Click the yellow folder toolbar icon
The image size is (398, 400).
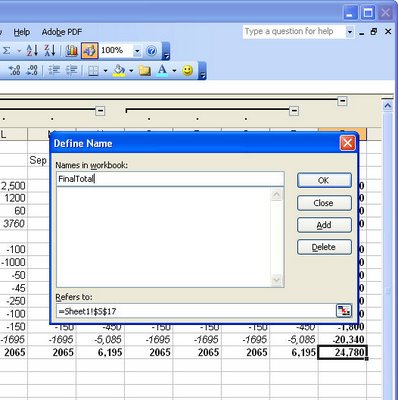145,70
